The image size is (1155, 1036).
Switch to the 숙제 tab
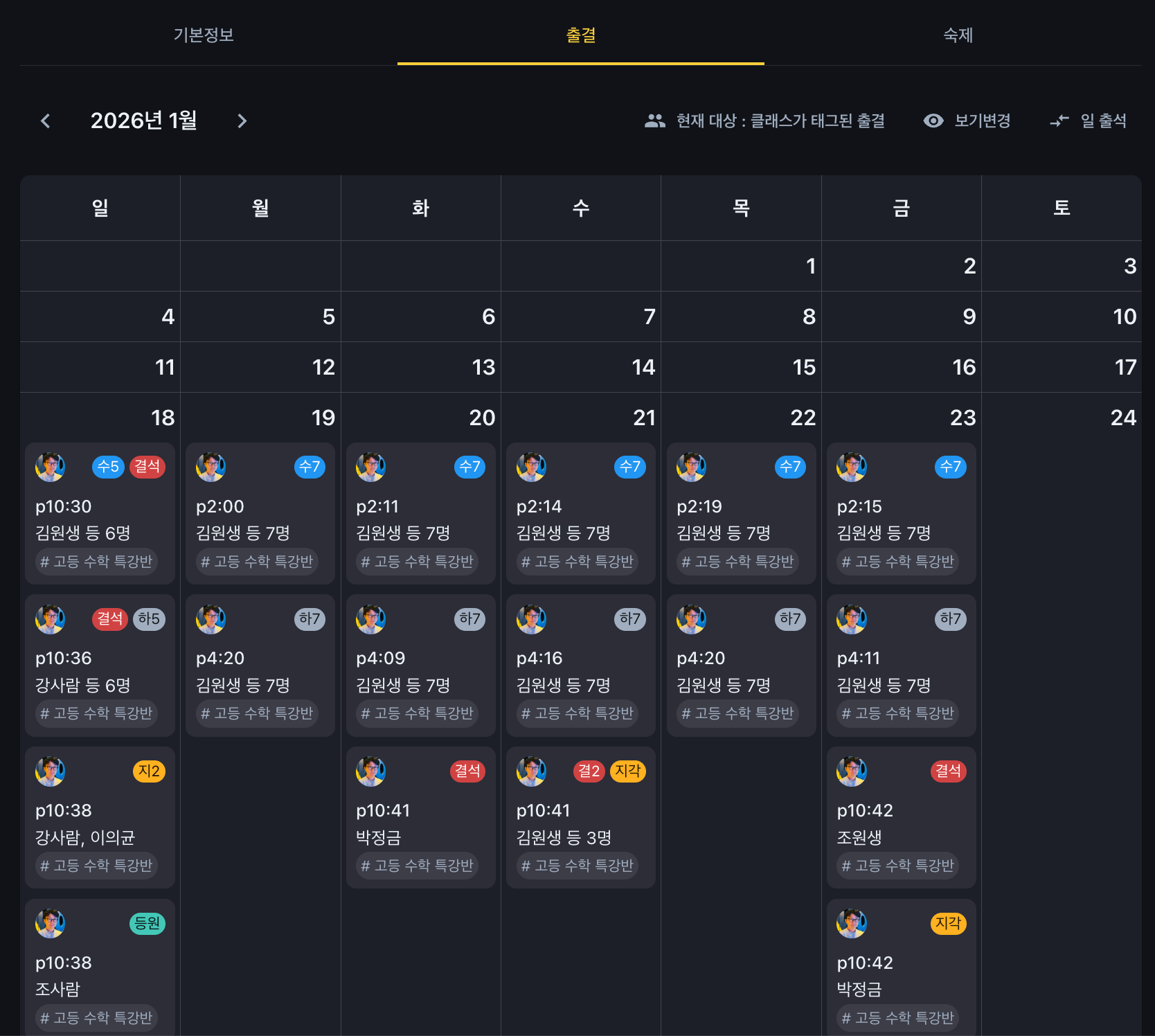[x=958, y=35]
